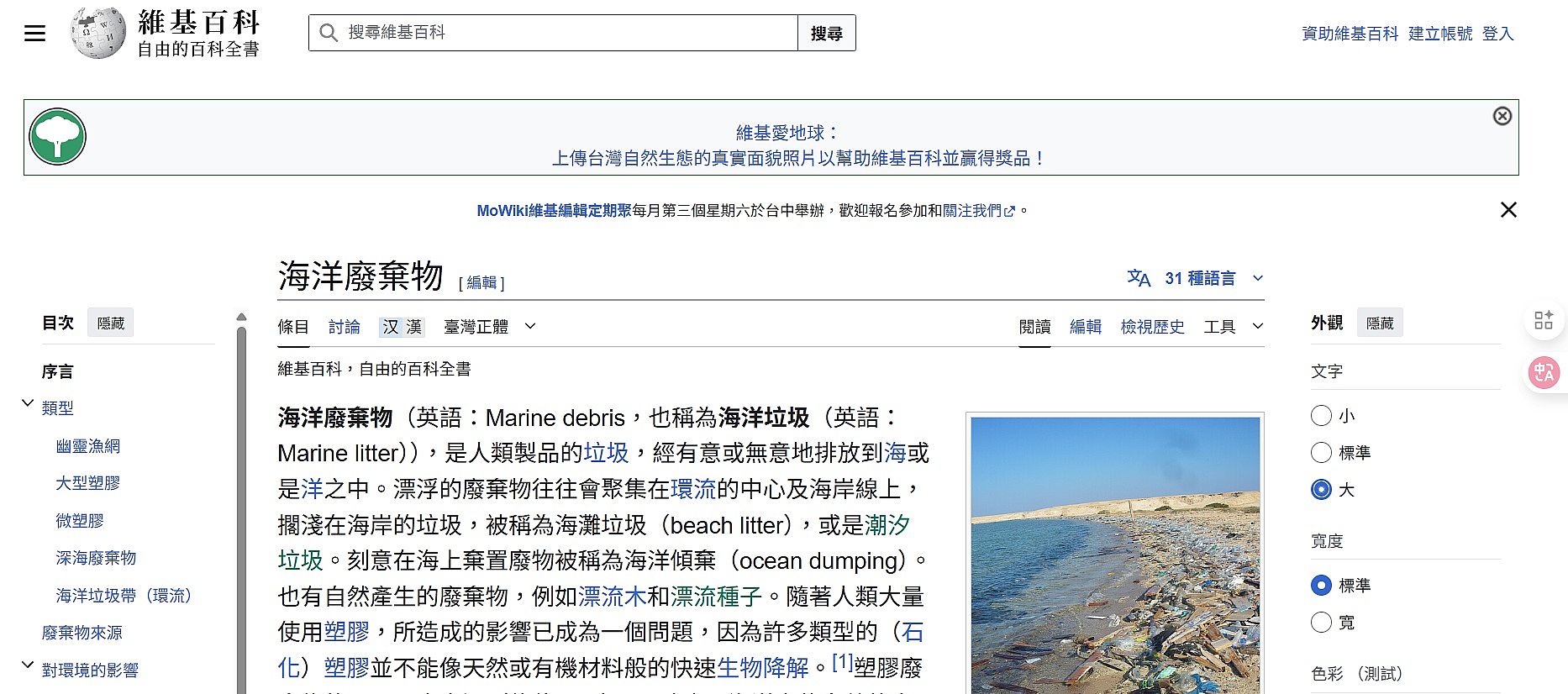Image resolution: width=1568 pixels, height=694 pixels.
Task: Click the Wikipedia globe logo
Action: pyautogui.click(x=98, y=34)
